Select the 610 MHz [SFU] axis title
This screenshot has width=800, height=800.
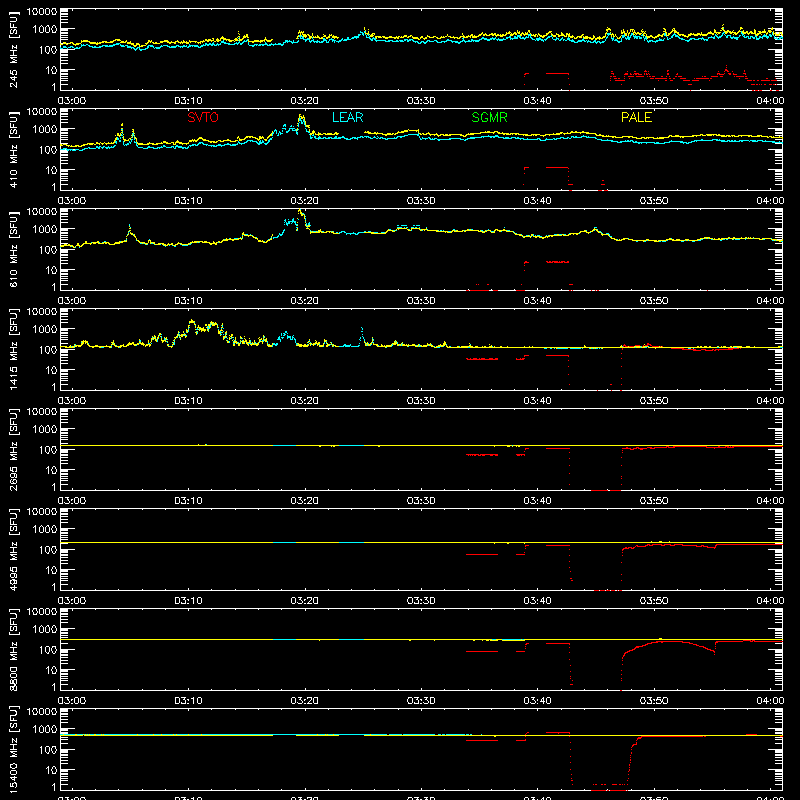coord(14,249)
